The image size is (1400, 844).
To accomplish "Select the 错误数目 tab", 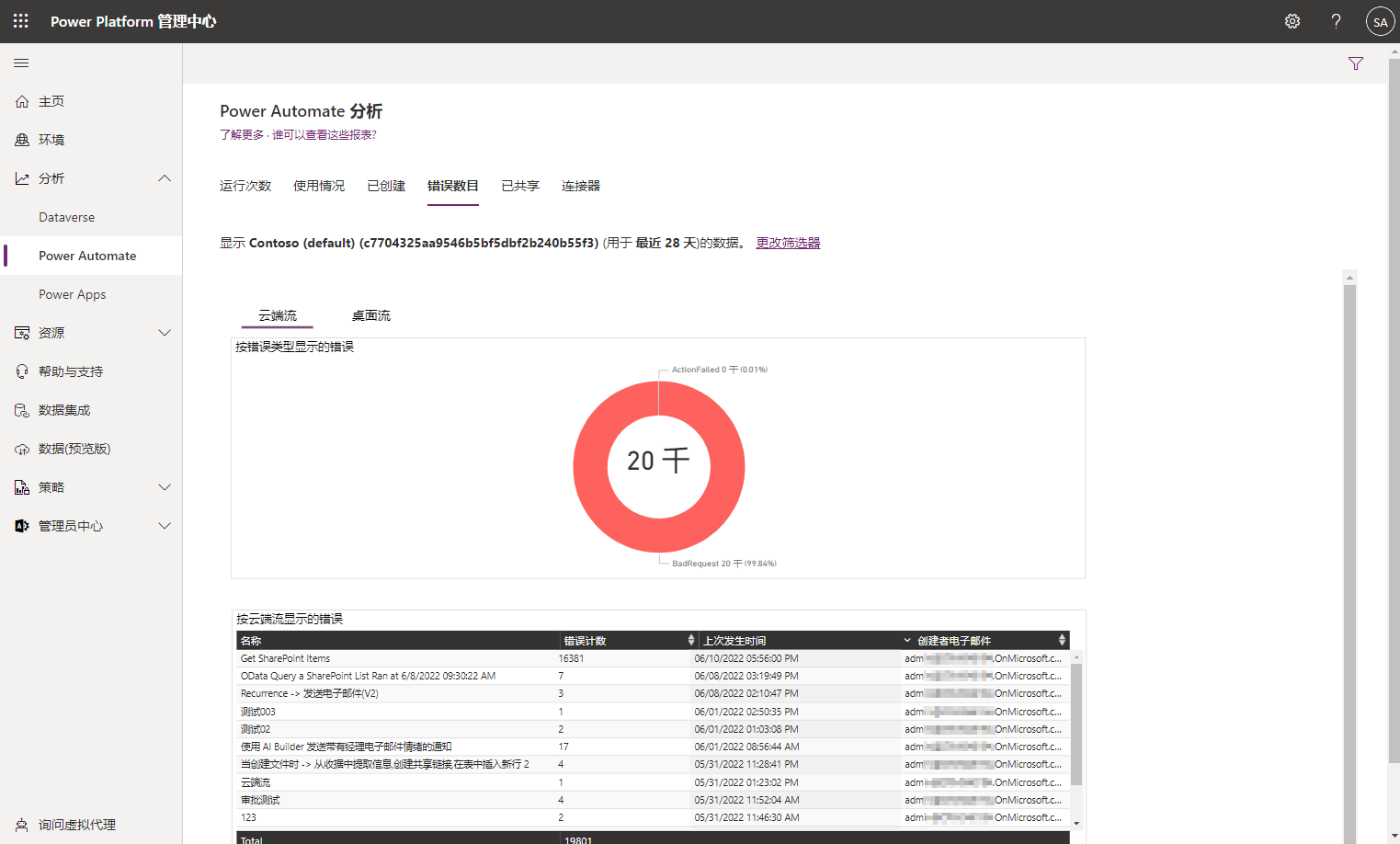I will pos(453,186).
